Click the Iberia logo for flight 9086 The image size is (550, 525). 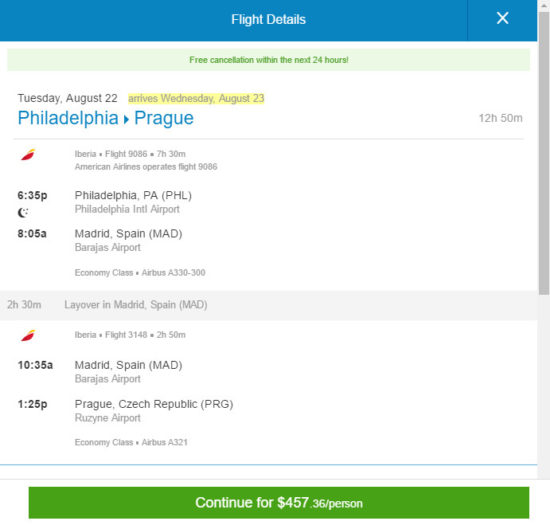28,154
